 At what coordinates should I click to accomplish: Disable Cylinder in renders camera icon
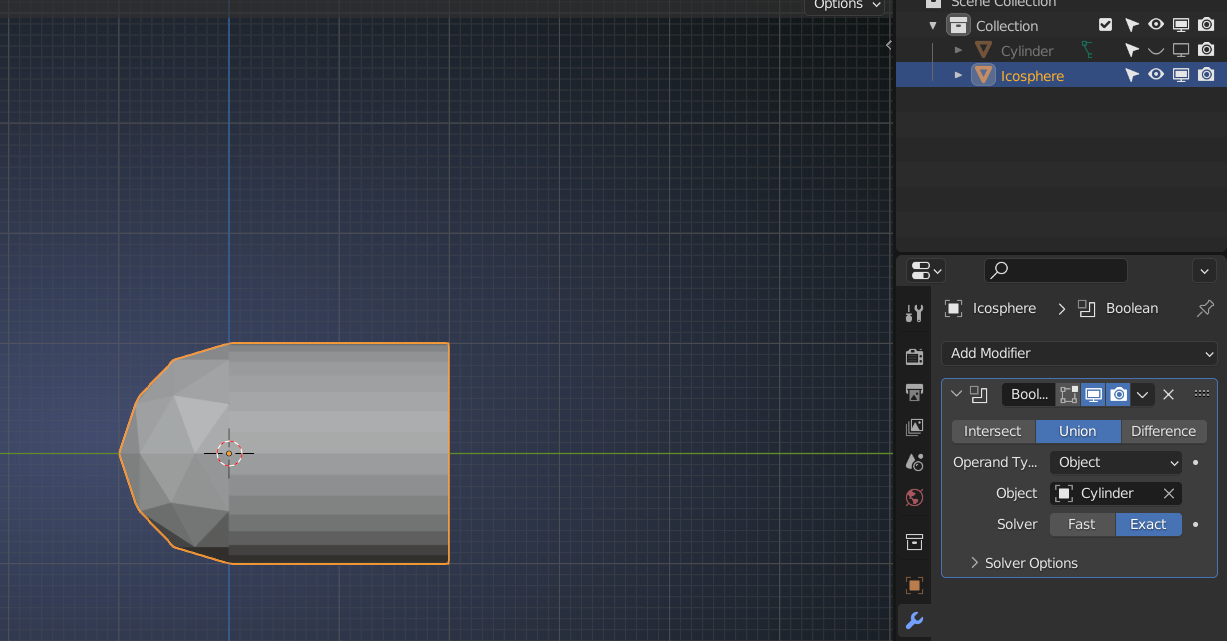click(1206, 50)
